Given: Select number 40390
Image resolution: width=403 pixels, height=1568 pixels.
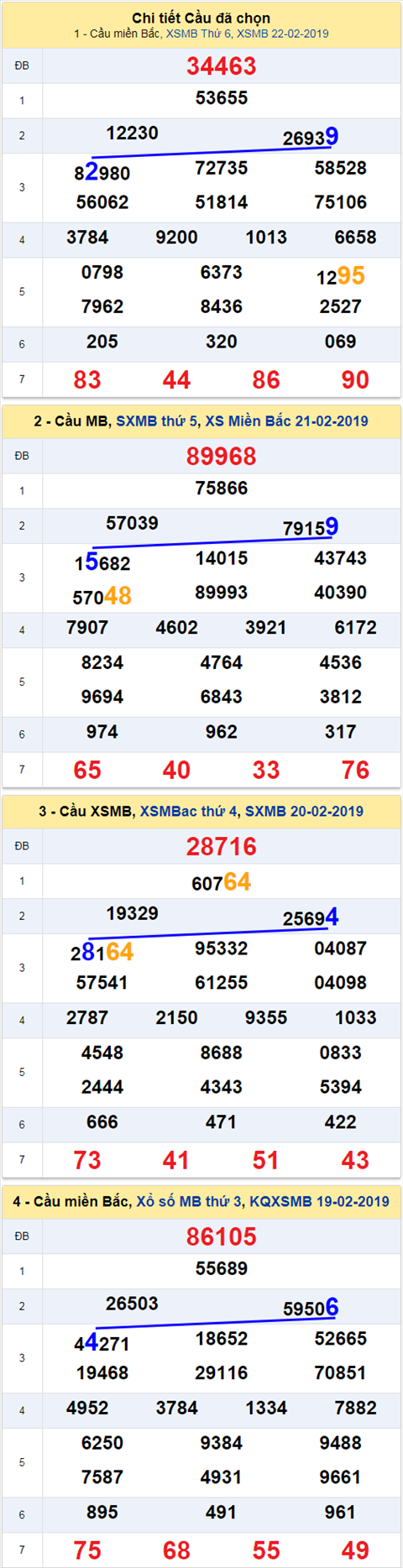Looking at the screenshot, I should [341, 593].
